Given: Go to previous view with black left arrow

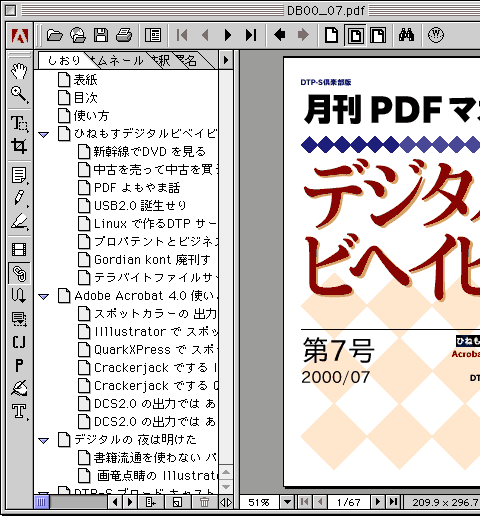Looking at the screenshot, I should pos(279,35).
